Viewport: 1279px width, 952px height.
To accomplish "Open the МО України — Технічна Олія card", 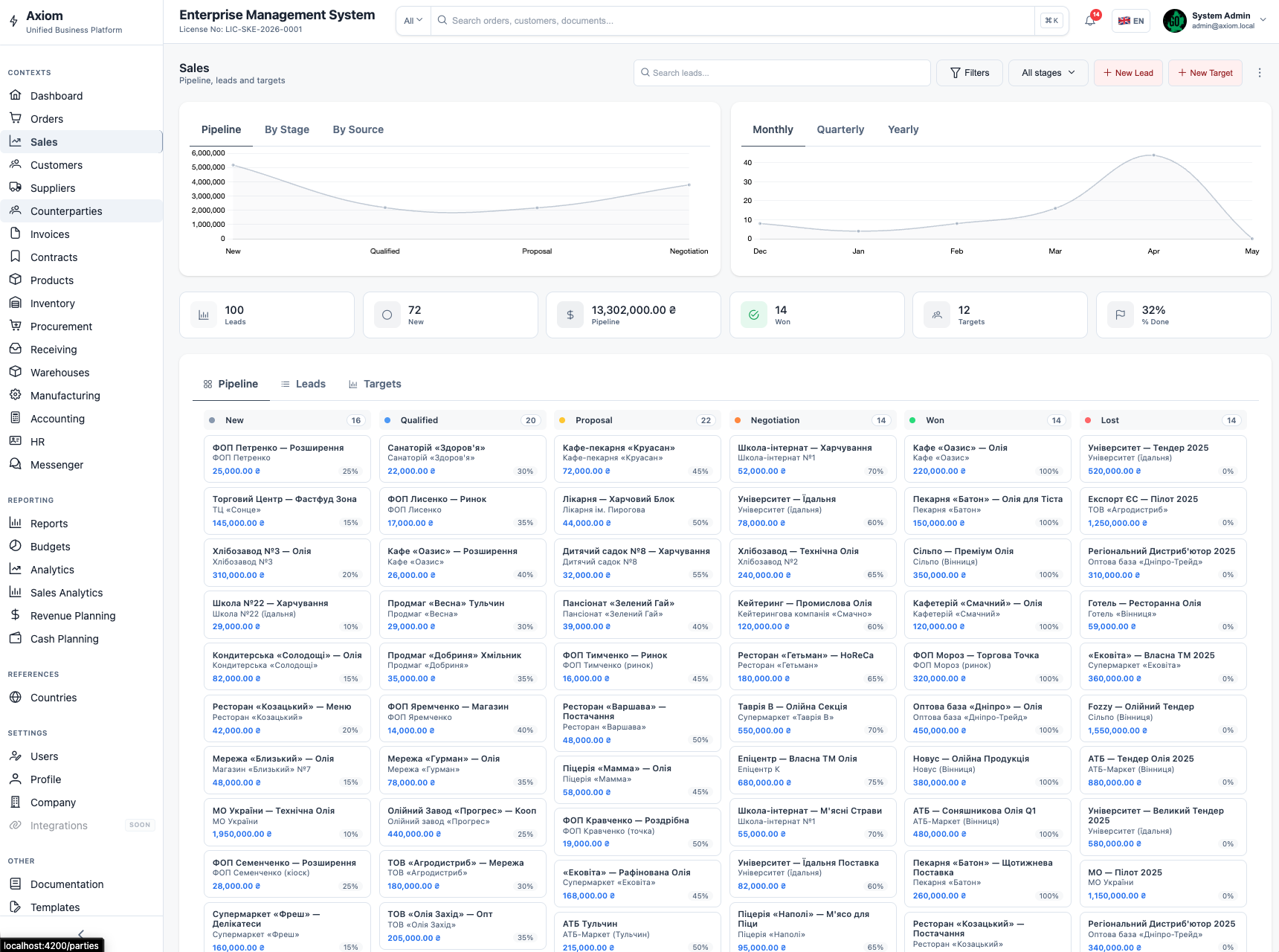I will click(287, 823).
